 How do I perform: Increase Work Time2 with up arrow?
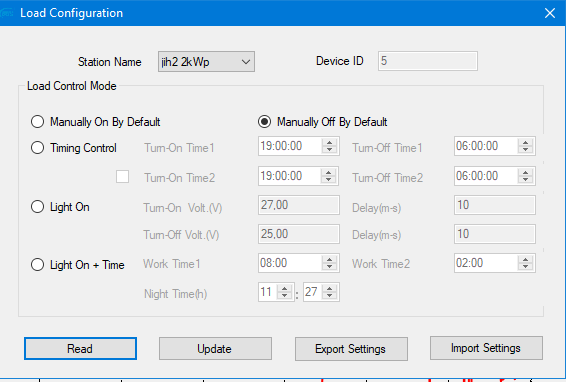[526, 259]
